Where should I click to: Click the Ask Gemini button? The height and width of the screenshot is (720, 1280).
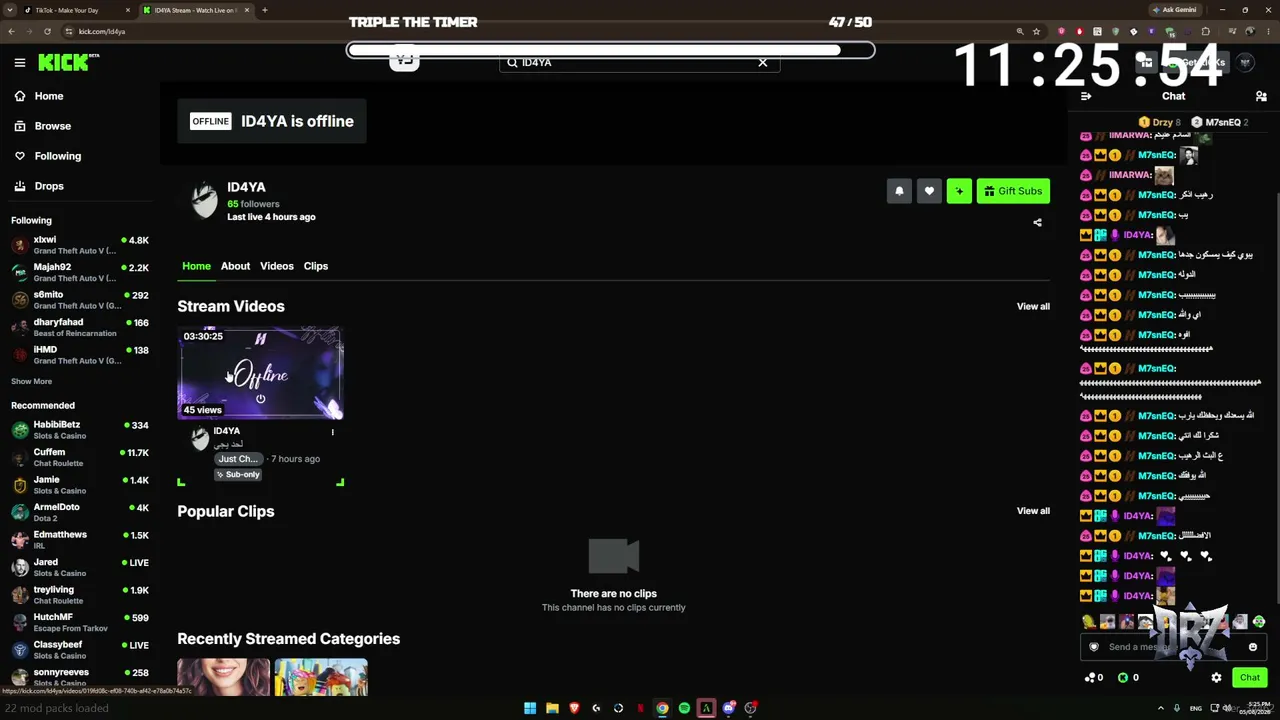tap(1174, 10)
